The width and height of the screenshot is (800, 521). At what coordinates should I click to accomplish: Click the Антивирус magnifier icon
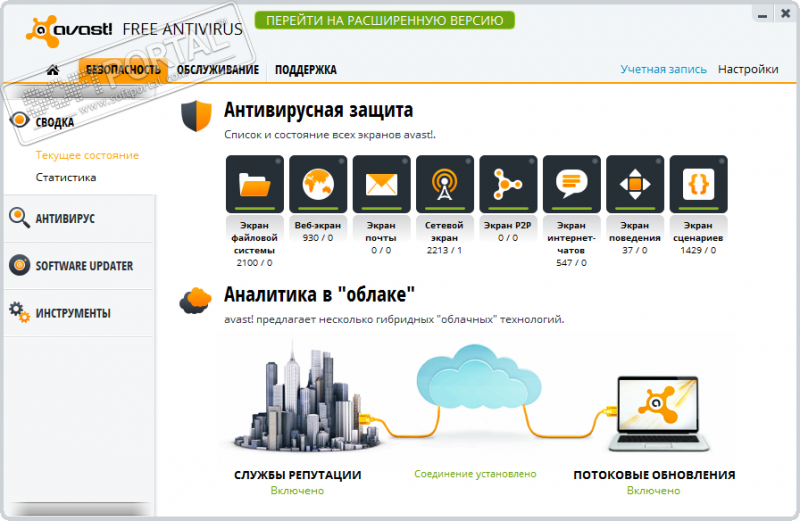click(x=19, y=217)
